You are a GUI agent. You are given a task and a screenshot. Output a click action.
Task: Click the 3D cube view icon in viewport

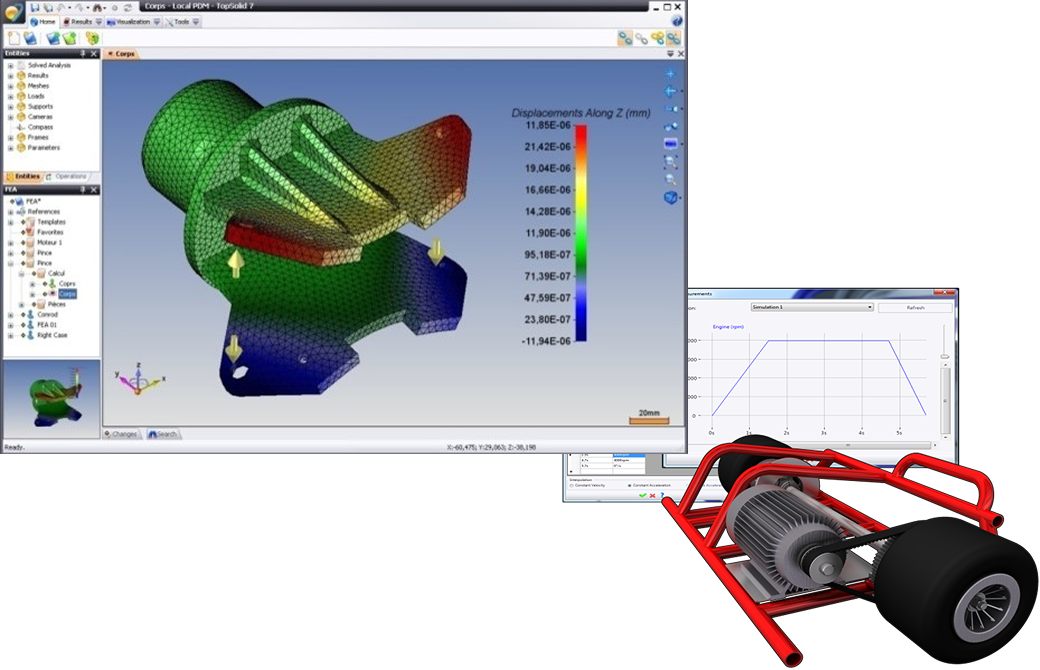[671, 197]
